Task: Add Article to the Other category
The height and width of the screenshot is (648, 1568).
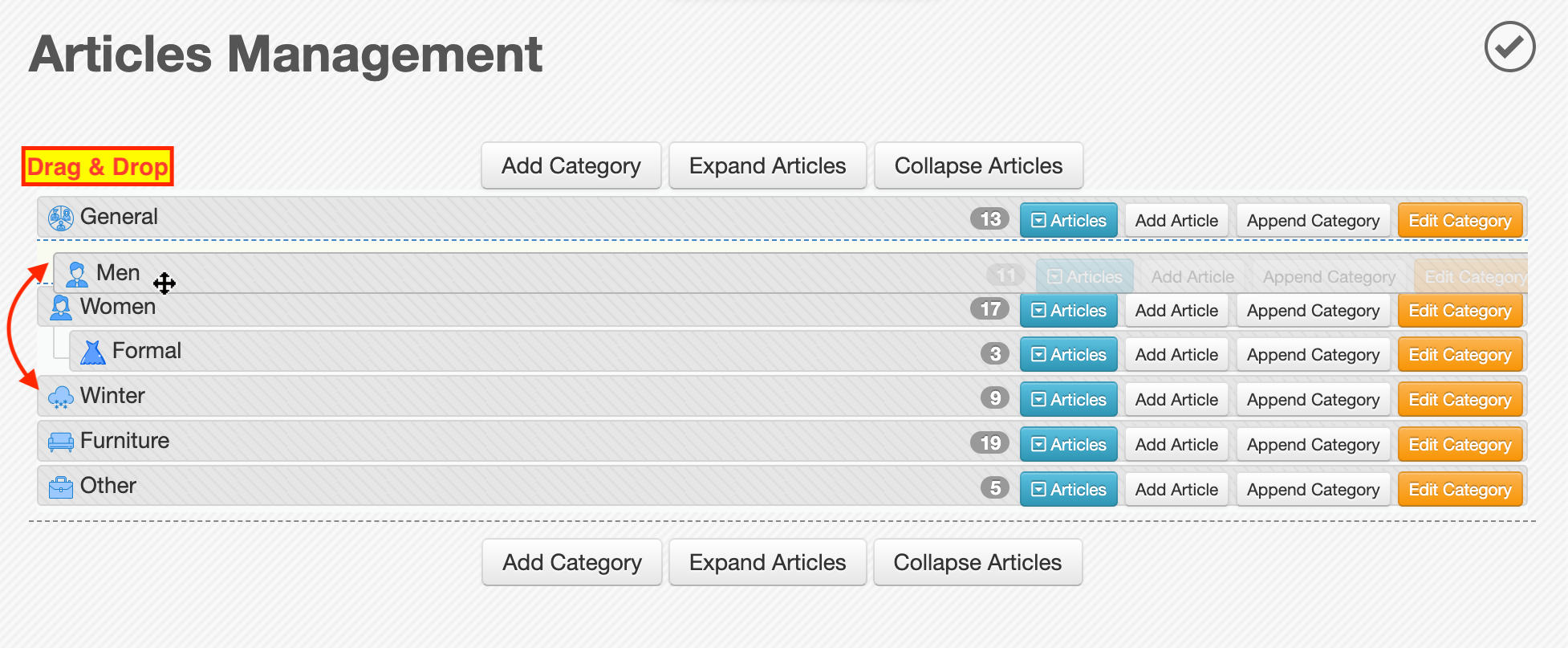Action: [x=1176, y=489]
